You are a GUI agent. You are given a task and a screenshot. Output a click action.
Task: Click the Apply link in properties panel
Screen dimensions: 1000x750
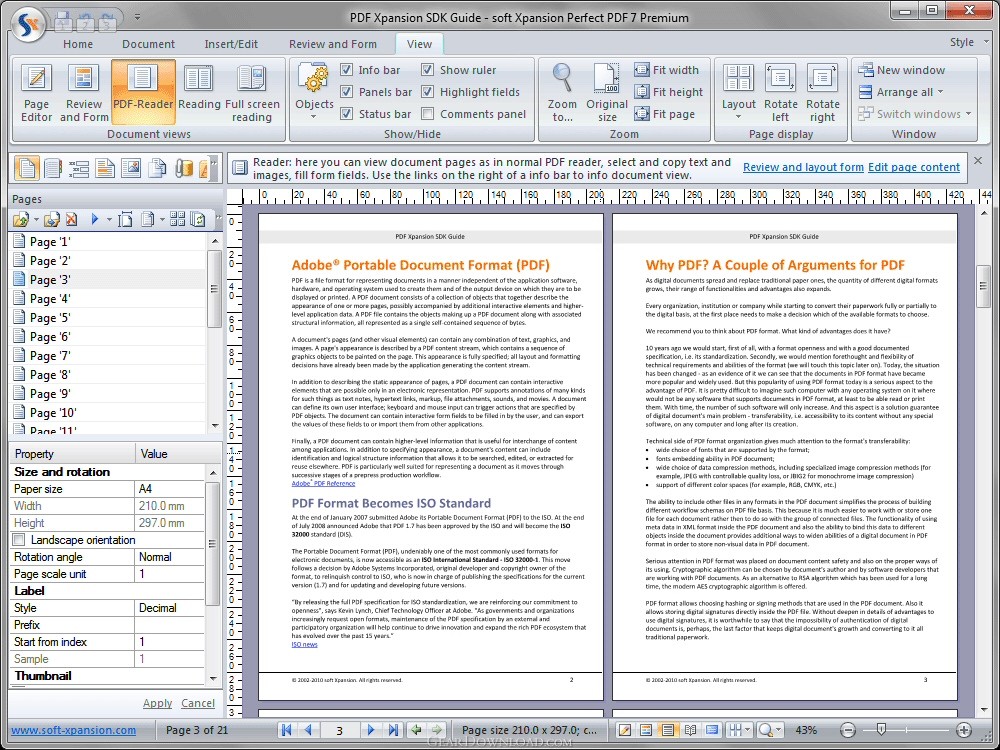(x=157, y=703)
